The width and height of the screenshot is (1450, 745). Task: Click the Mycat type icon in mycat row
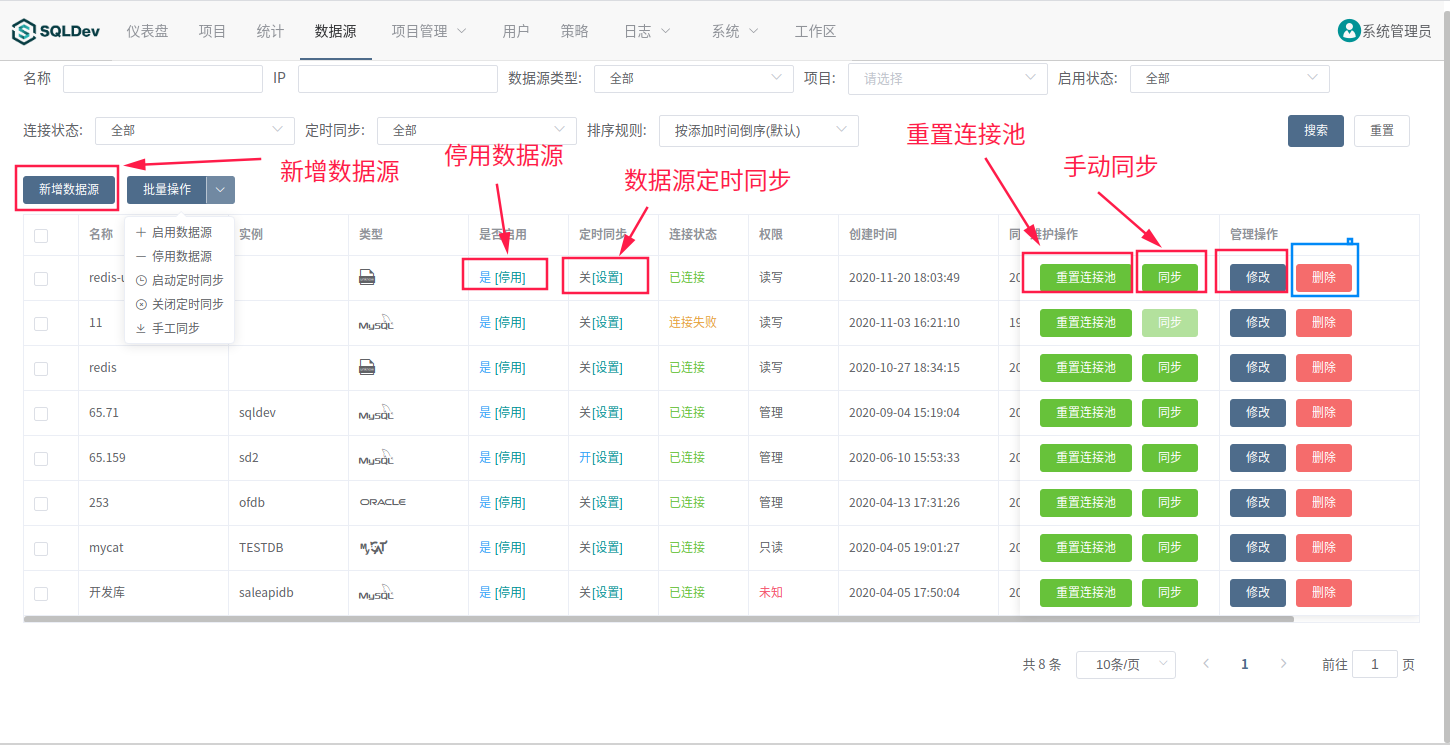point(373,548)
